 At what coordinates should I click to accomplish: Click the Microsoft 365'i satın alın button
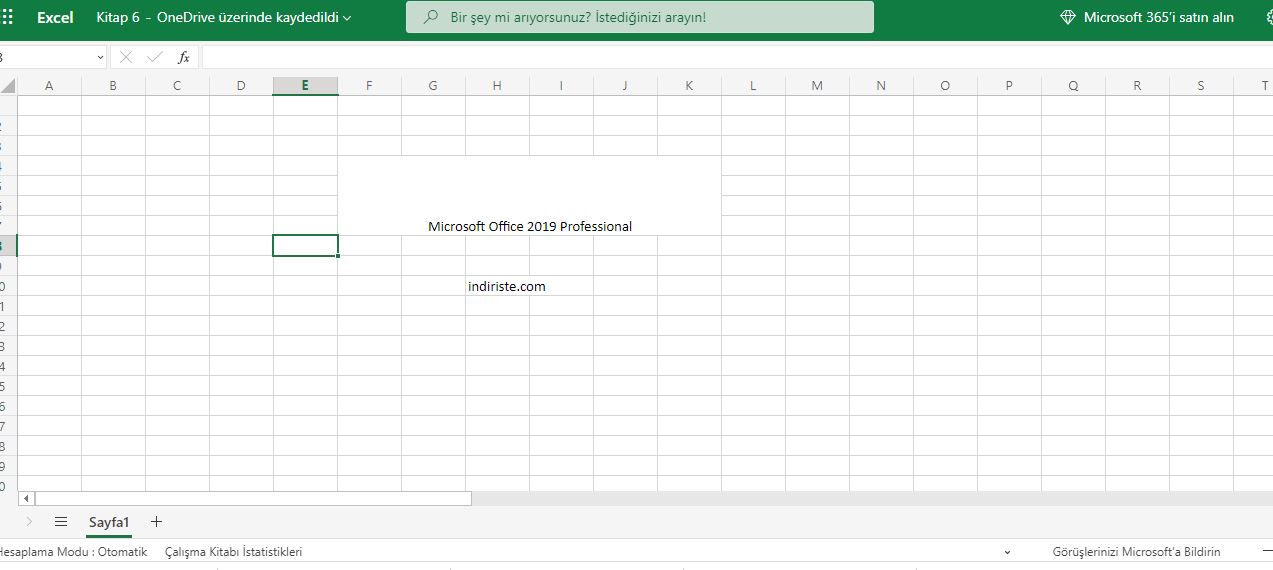pos(1148,17)
